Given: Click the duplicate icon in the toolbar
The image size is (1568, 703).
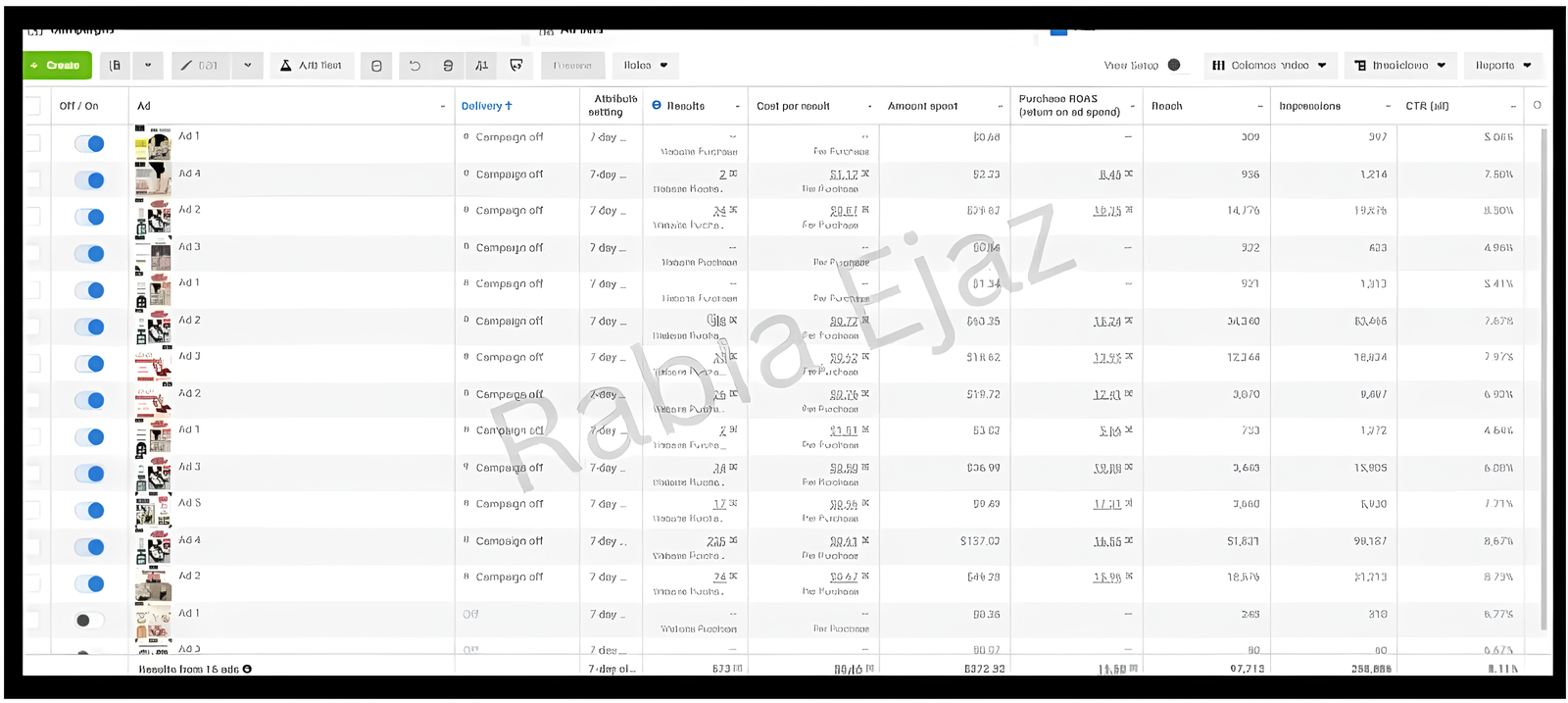Looking at the screenshot, I should click(x=116, y=66).
